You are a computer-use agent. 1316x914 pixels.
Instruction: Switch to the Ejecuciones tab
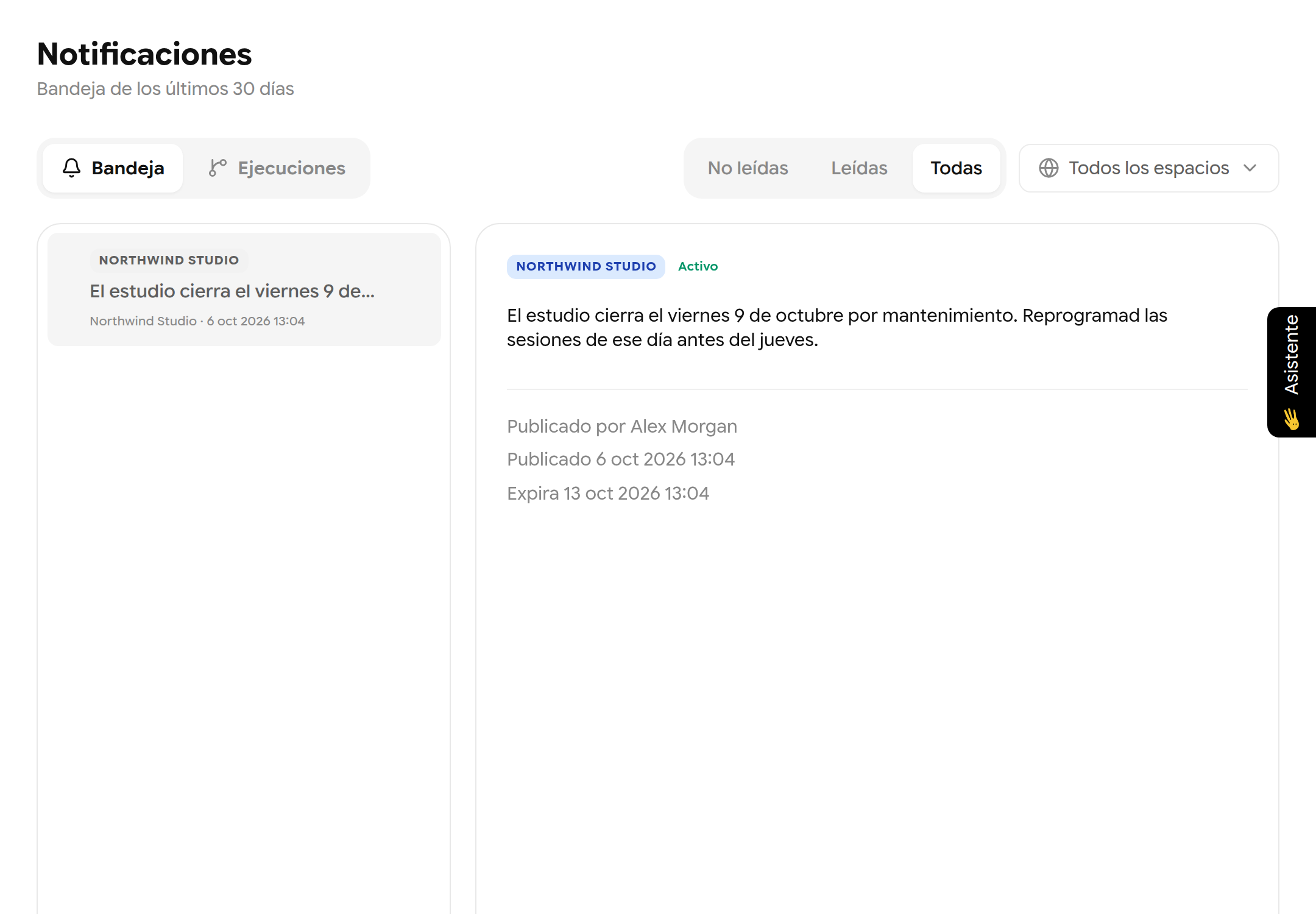pos(277,168)
